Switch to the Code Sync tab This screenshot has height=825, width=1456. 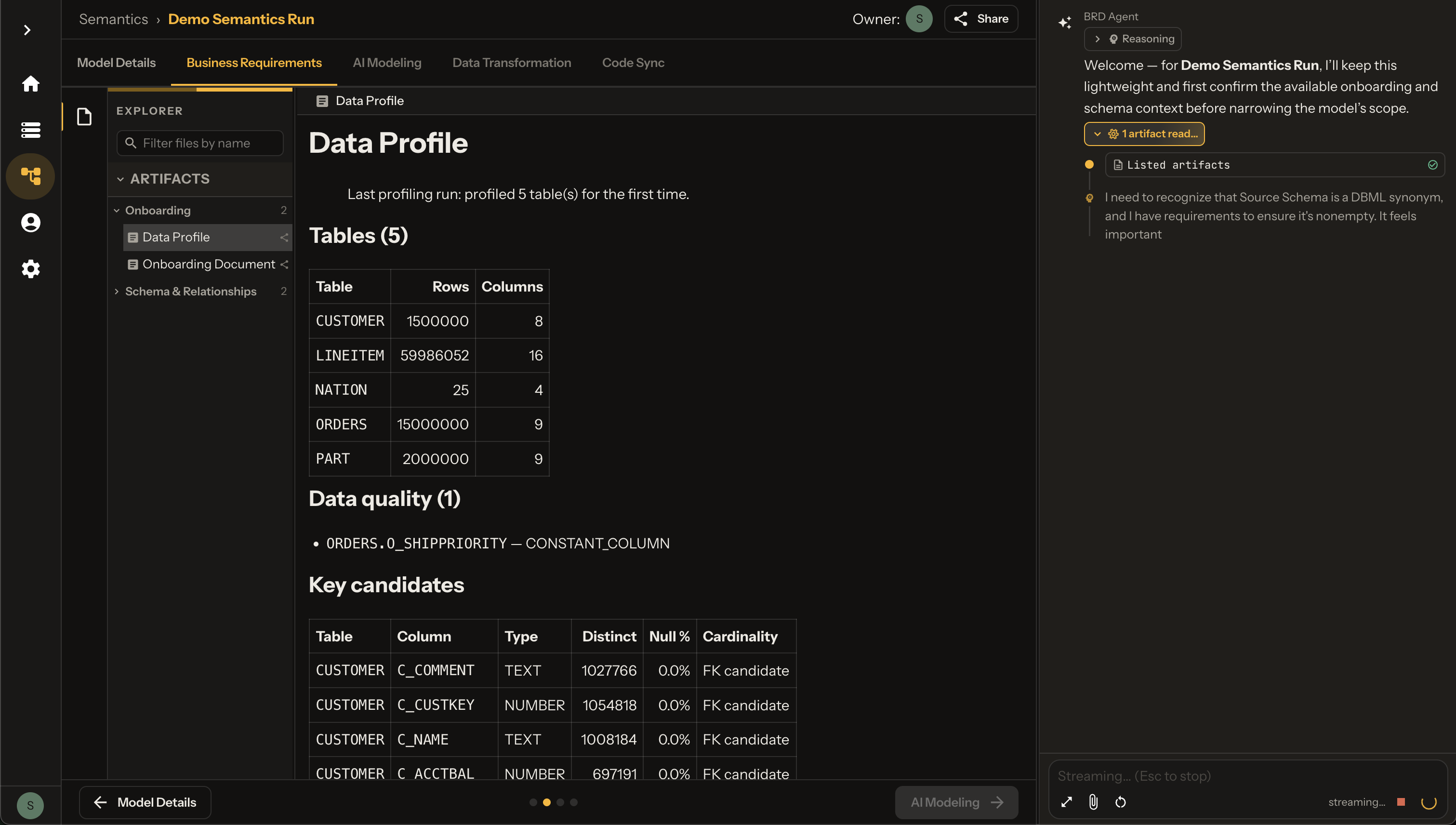pos(634,62)
